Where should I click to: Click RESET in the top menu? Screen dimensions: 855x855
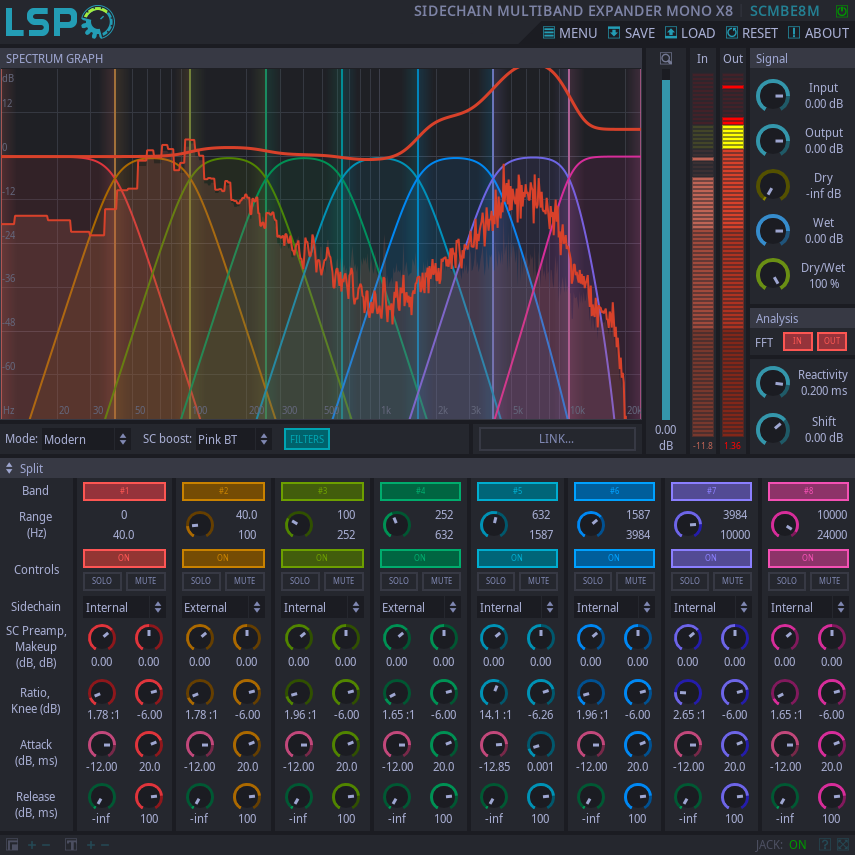(751, 33)
